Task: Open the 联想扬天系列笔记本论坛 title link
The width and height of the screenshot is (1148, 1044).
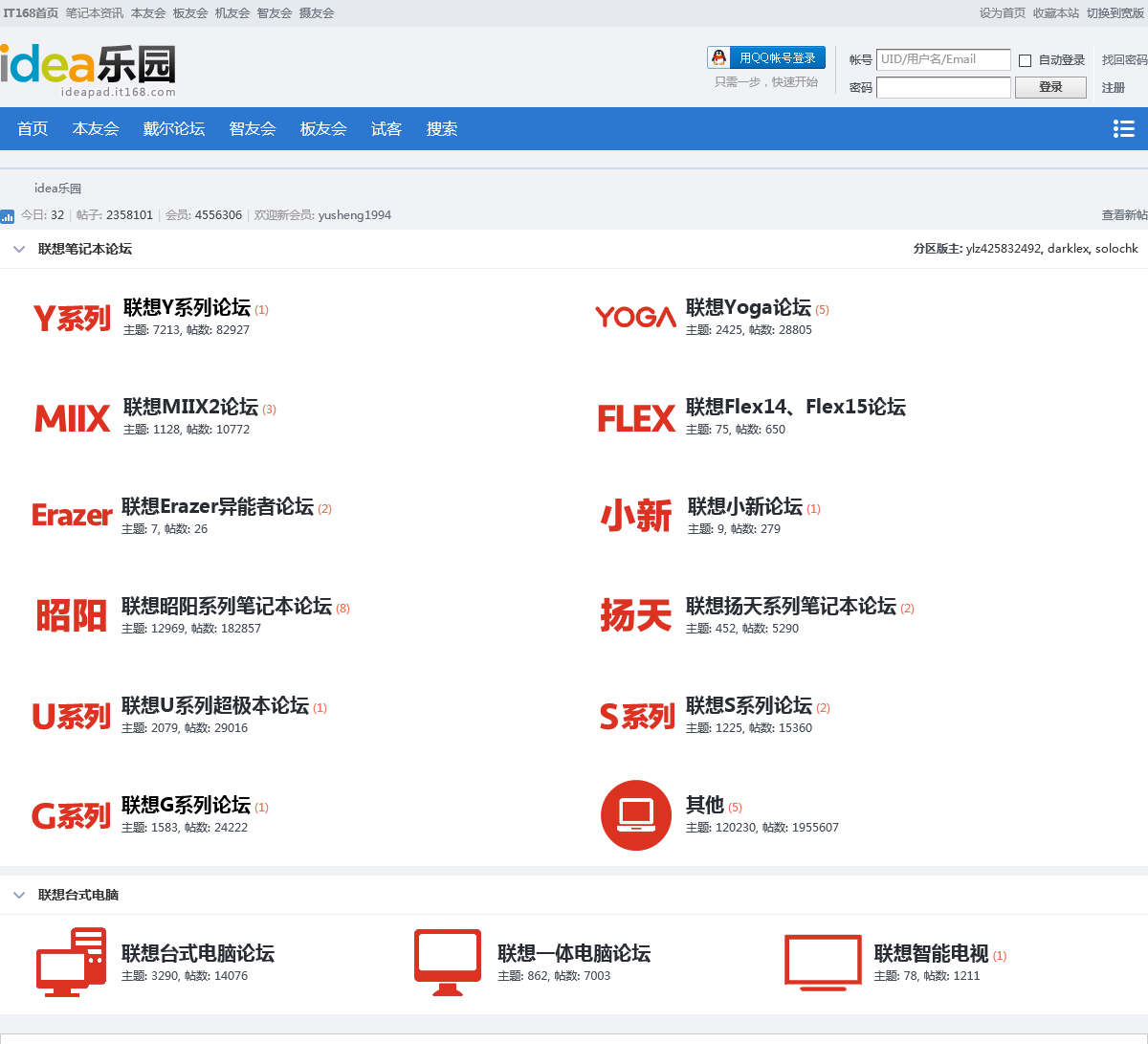Action: 791,606
